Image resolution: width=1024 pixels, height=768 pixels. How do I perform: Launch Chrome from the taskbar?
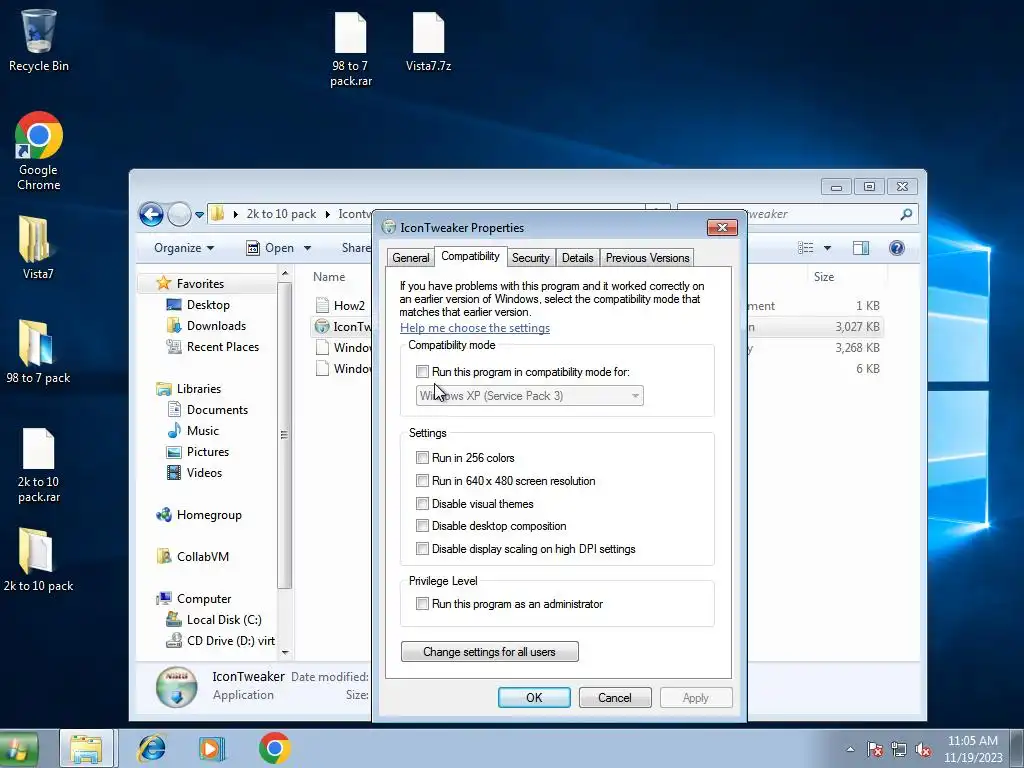[x=274, y=748]
